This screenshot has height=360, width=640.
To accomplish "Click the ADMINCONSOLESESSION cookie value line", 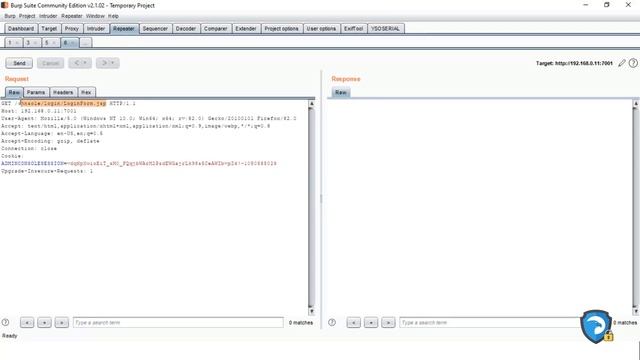I will click(x=139, y=164).
